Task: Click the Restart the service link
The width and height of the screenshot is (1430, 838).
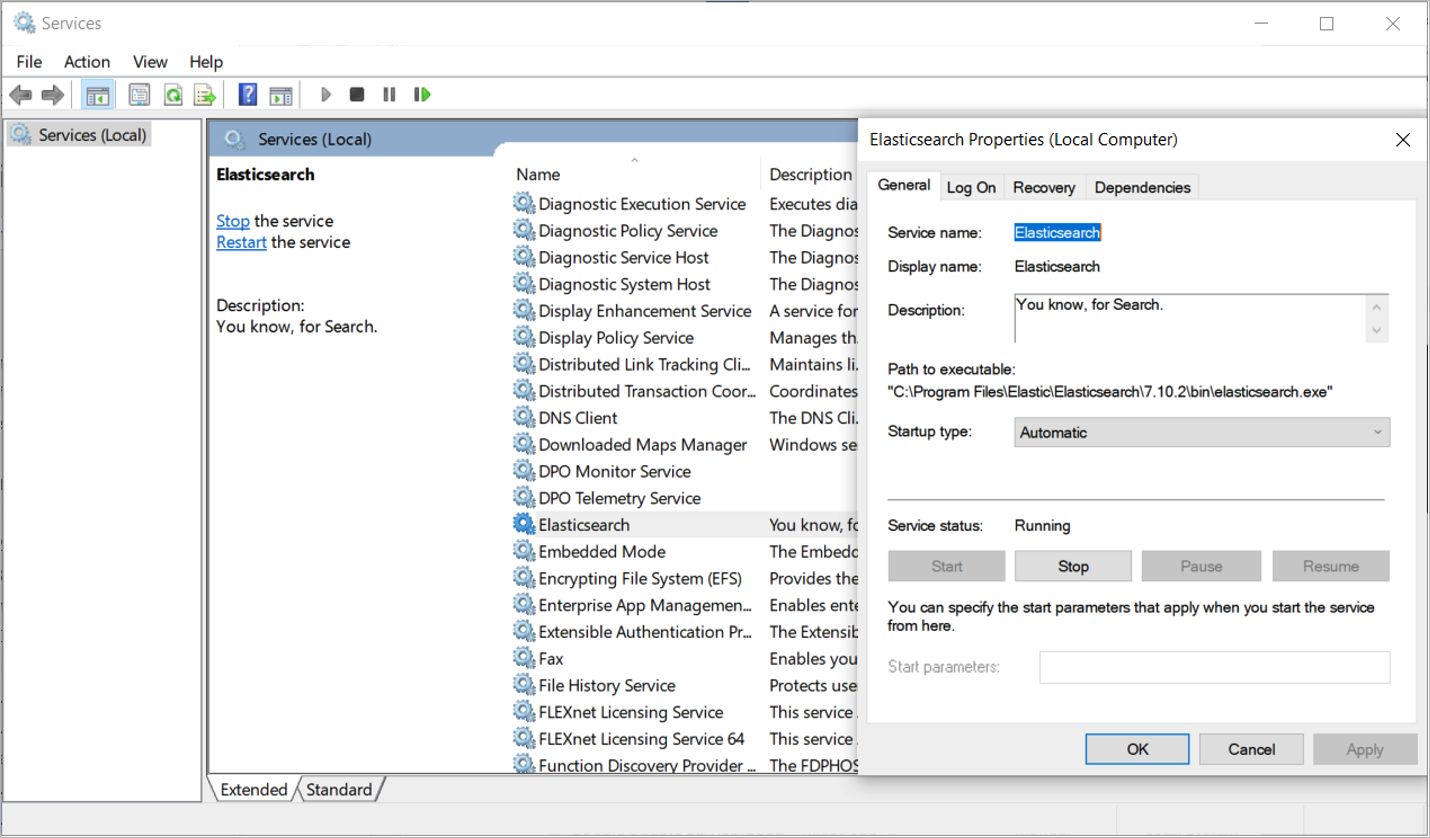Action: tap(241, 241)
